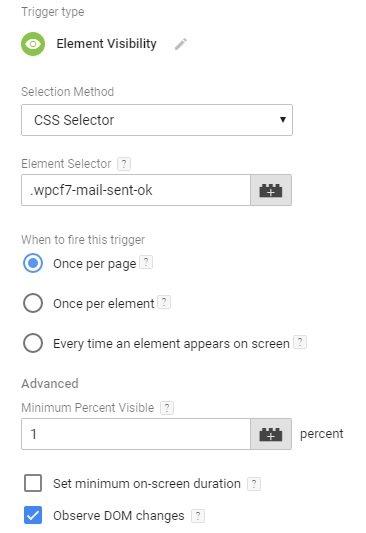The image size is (366, 533).
Task: Insert variable for Minimum Percent Visible
Action: pyautogui.click(x=271, y=434)
